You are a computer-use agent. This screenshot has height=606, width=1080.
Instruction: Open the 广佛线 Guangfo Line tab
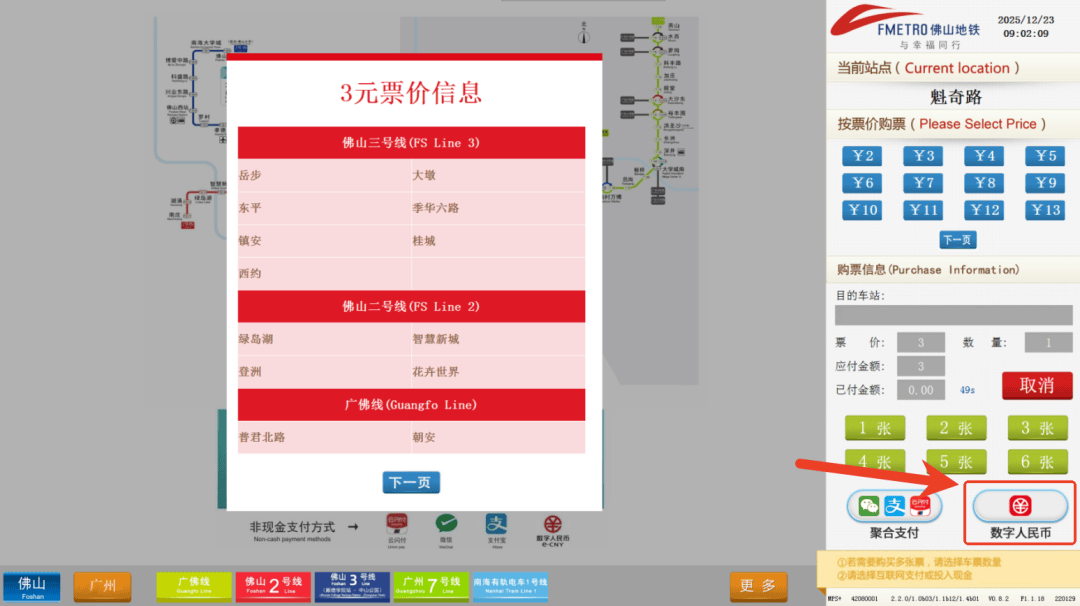click(194, 587)
